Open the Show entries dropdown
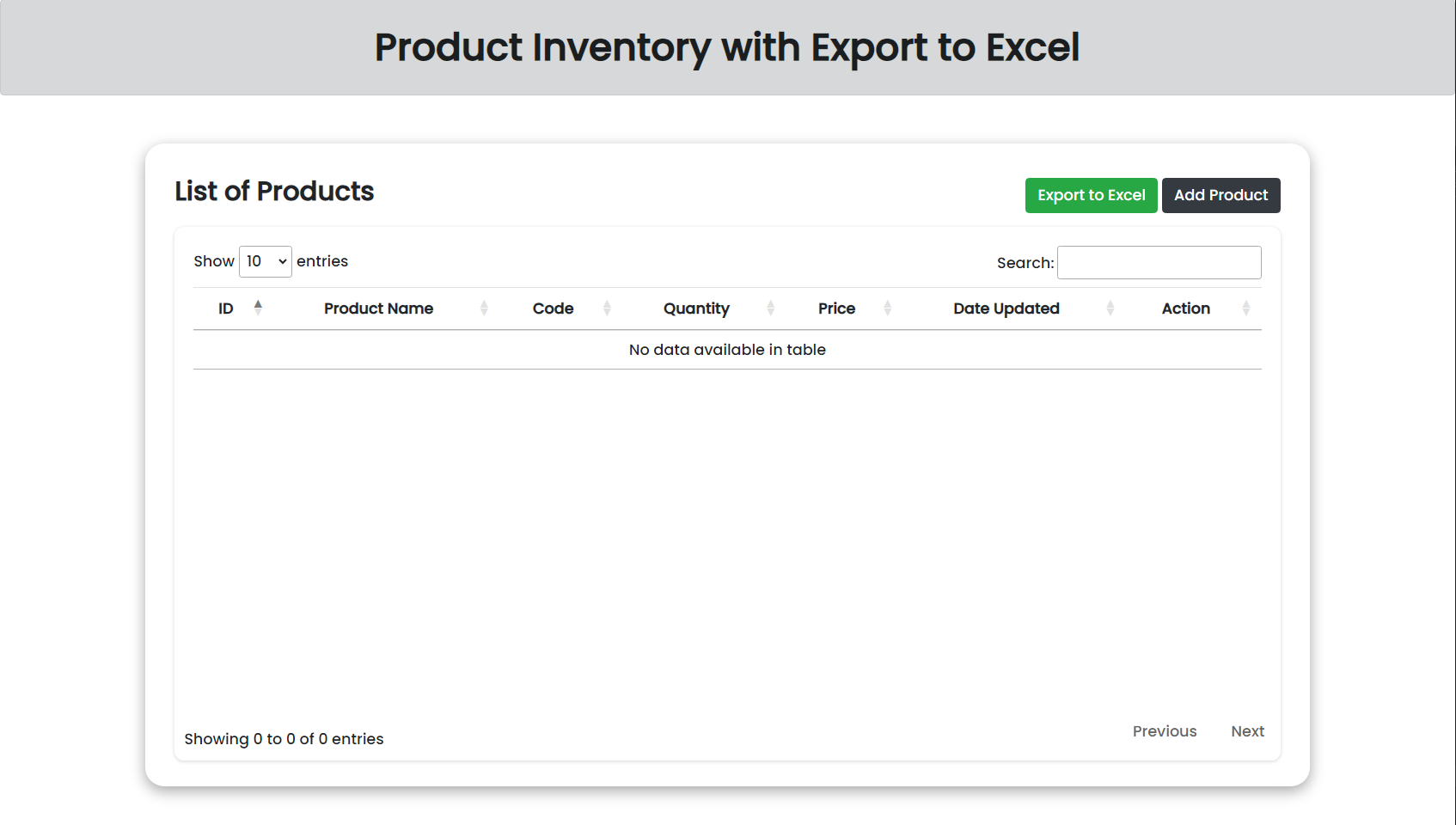 266,261
